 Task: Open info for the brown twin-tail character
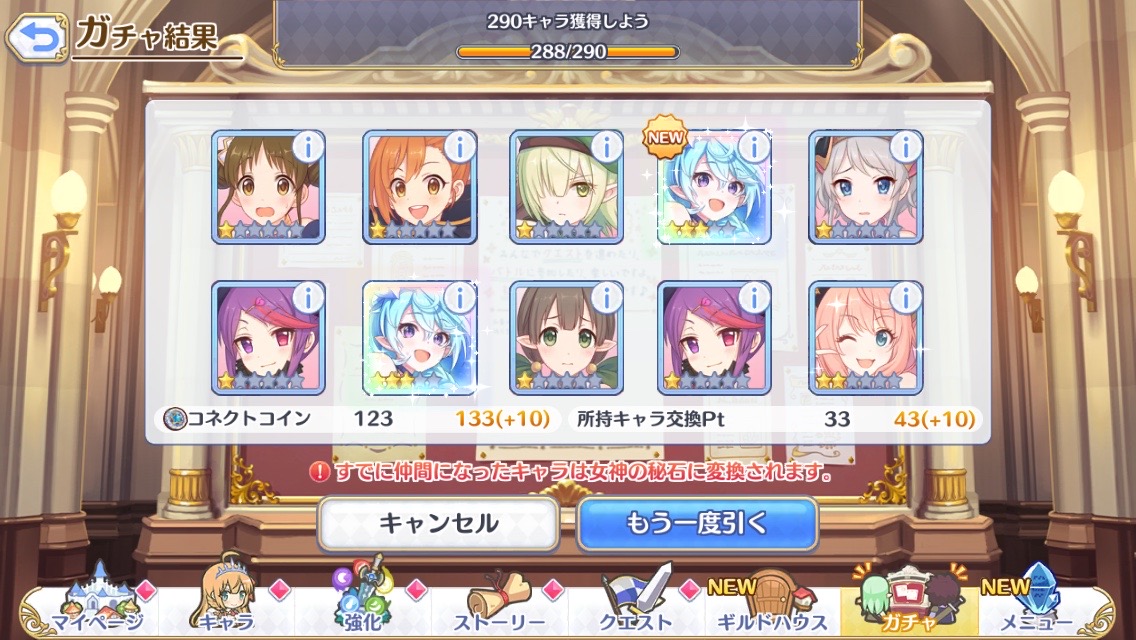tap(308, 147)
